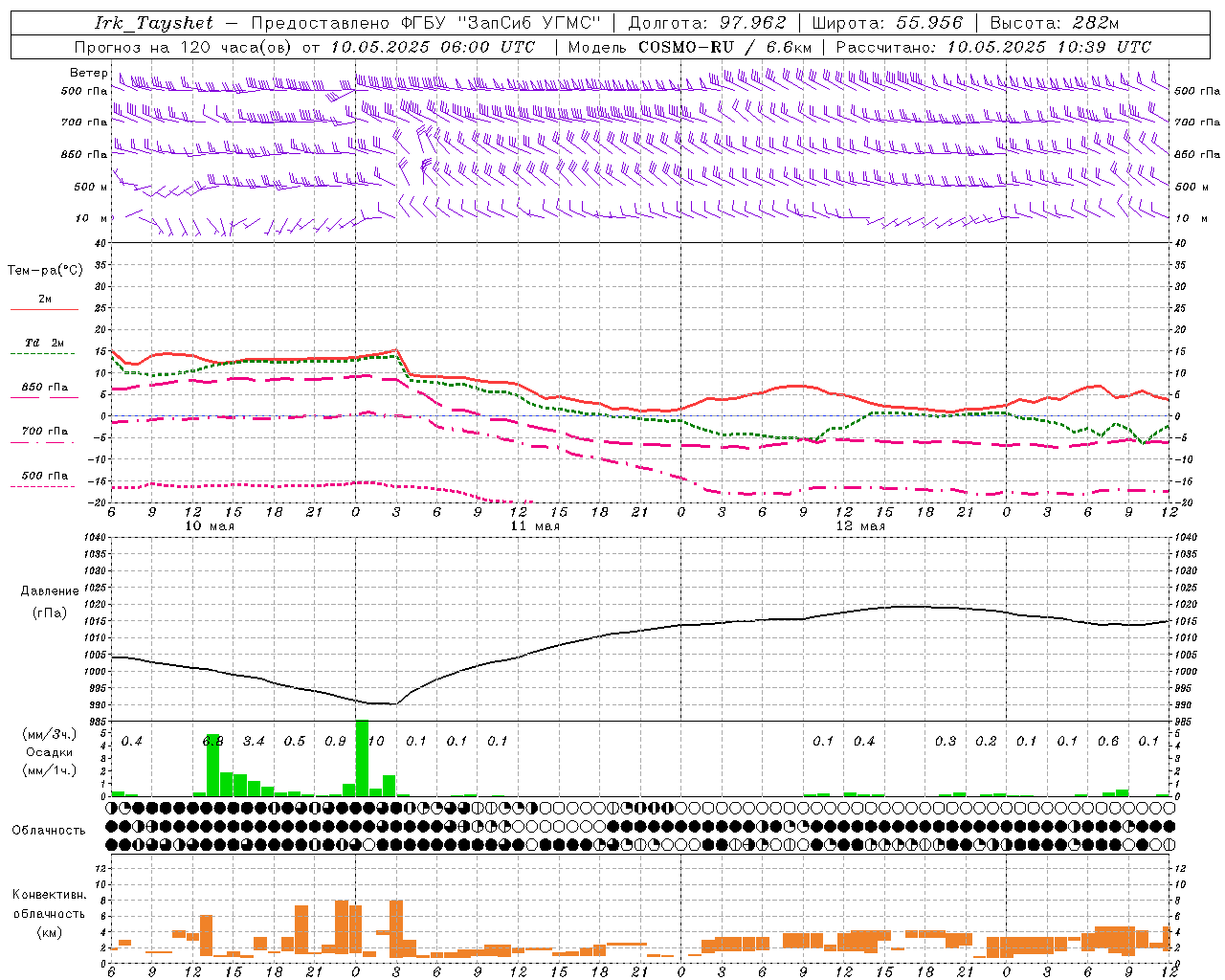Screen dimensions: 1225x980
Task: Click the 0.5 precipitation total
Action: point(295,741)
